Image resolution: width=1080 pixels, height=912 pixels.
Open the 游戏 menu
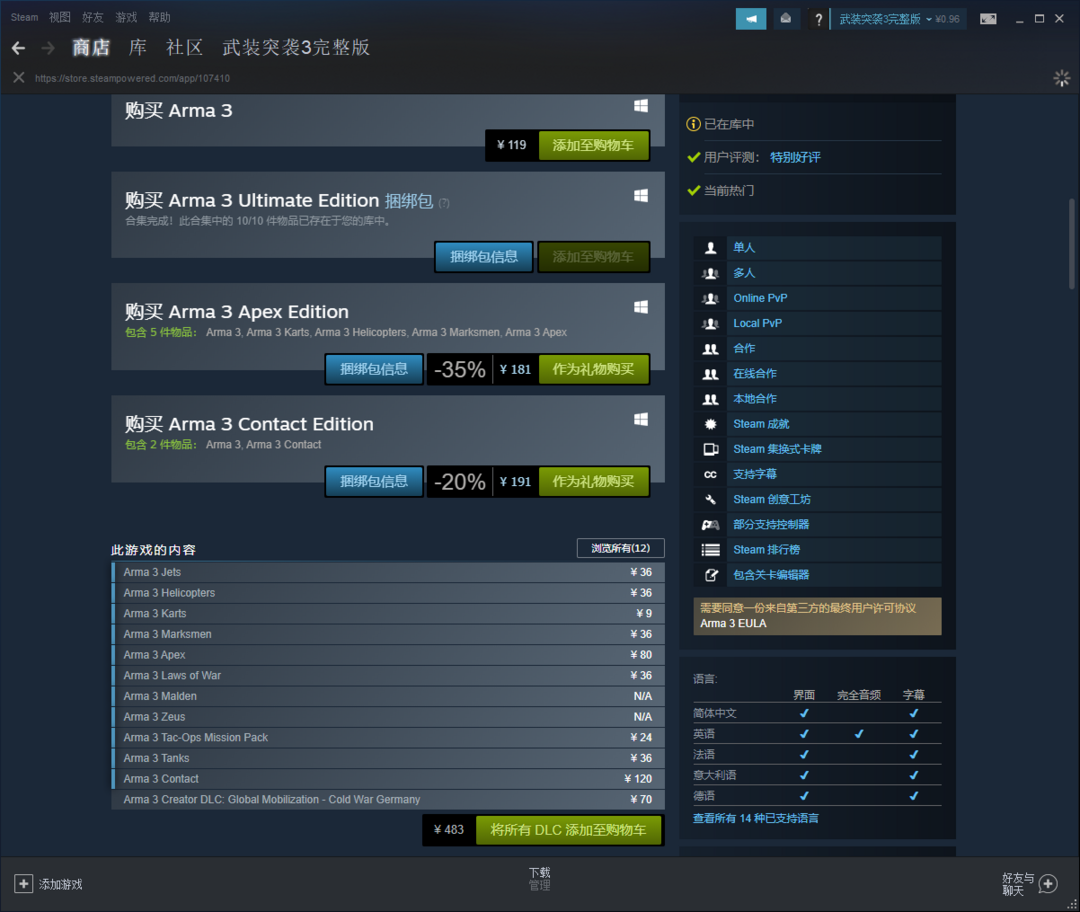point(126,17)
